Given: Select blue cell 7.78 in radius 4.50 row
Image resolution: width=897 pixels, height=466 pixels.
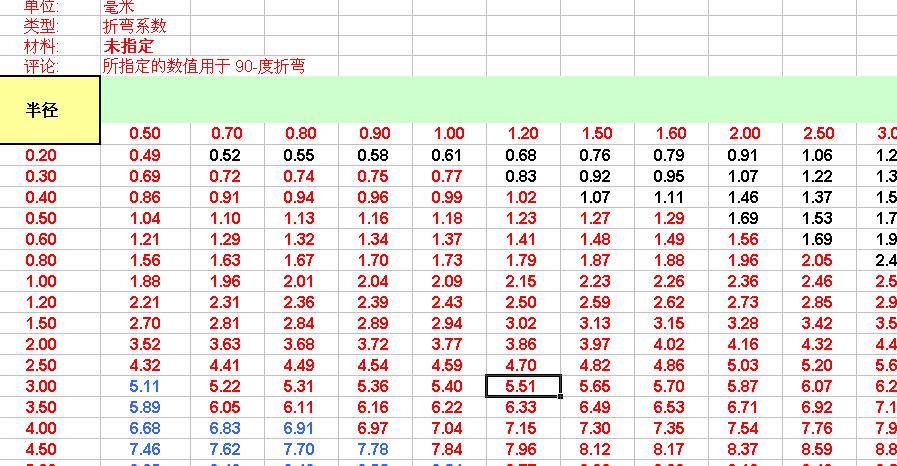Looking at the screenshot, I should click(373, 449).
